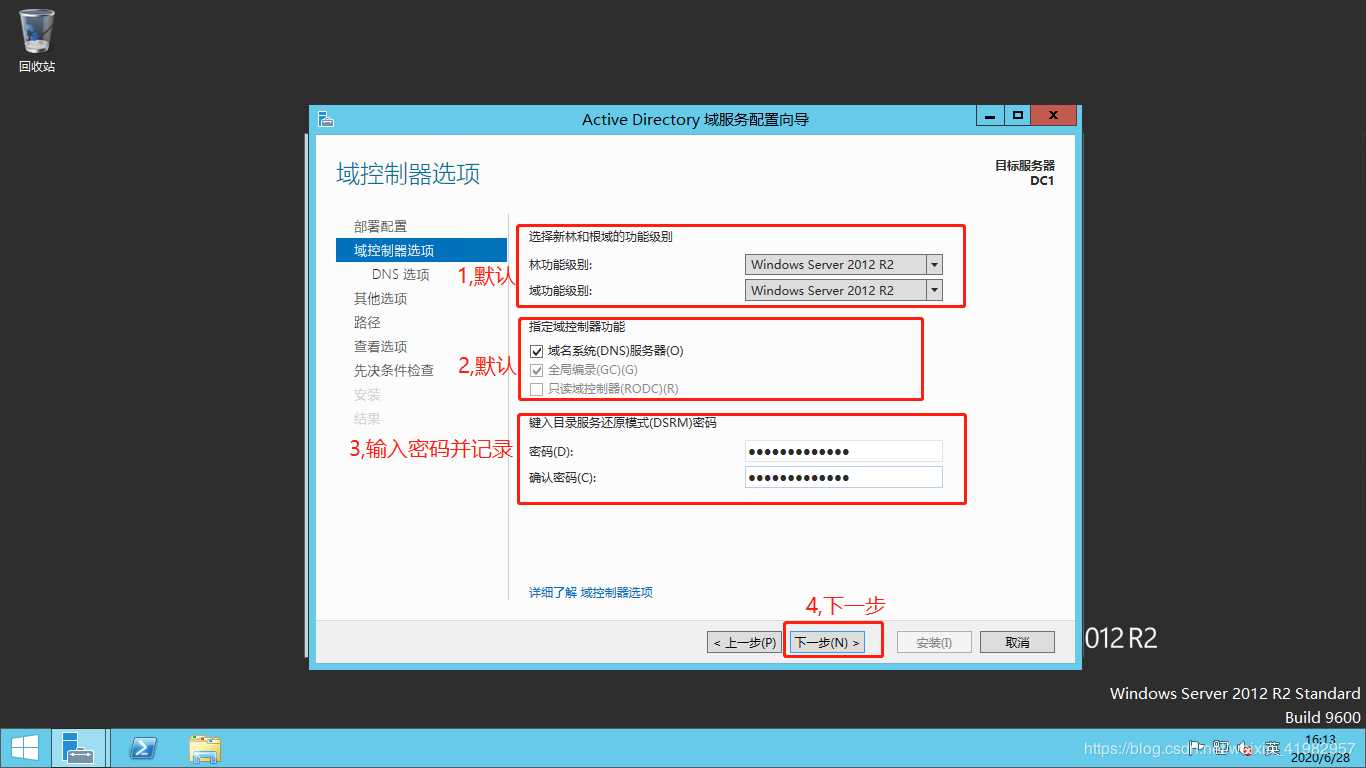Click the 上一步(P) back button
Screen dimensions: 1366x768
743,642
